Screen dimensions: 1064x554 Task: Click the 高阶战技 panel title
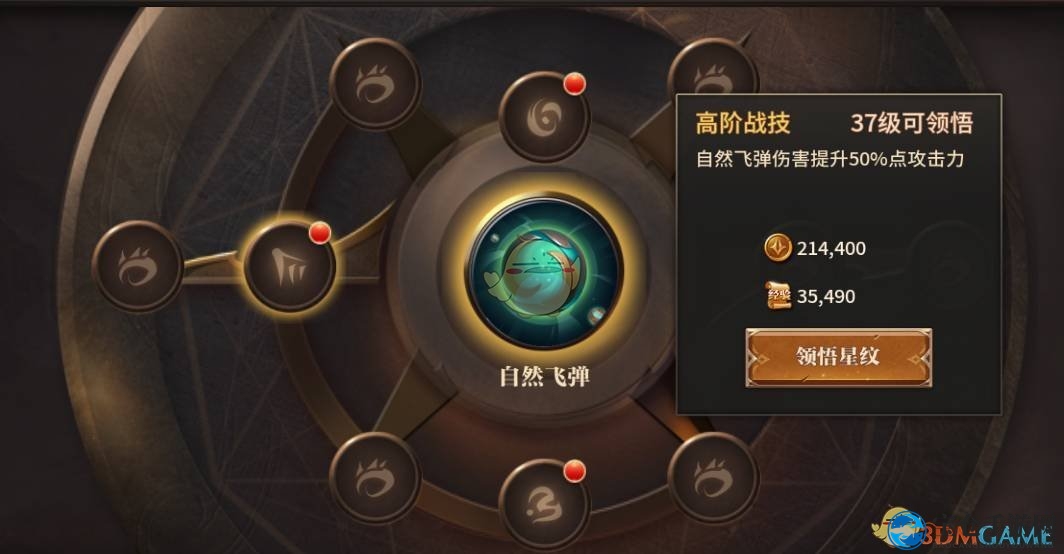tap(743, 123)
